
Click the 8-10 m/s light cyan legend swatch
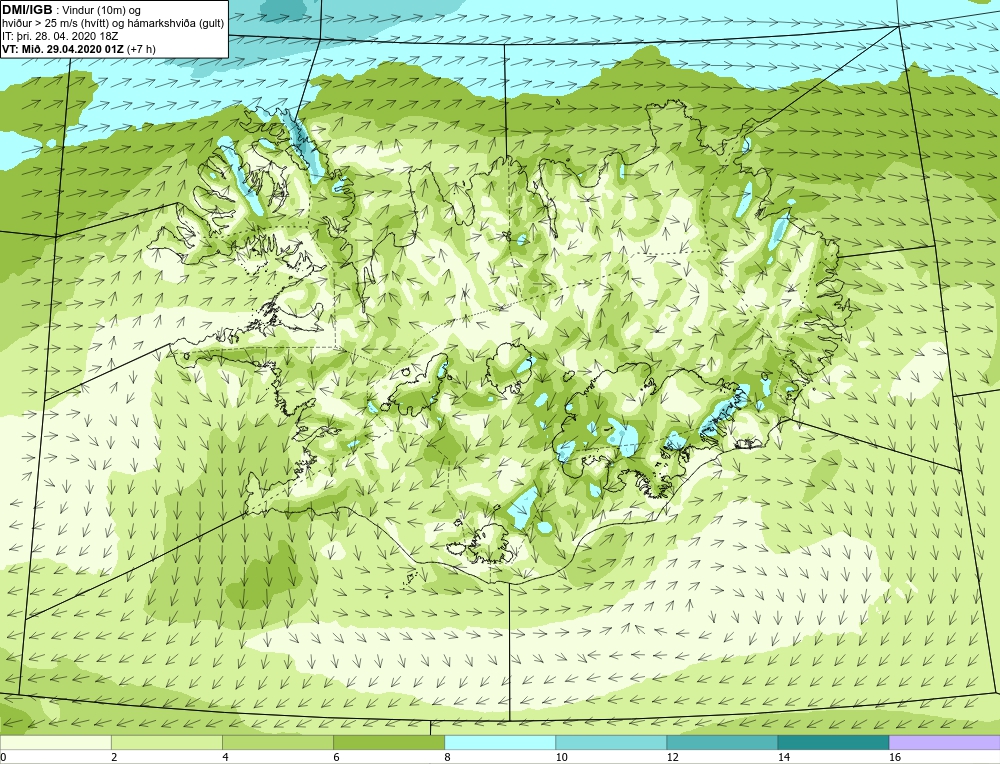point(499,742)
